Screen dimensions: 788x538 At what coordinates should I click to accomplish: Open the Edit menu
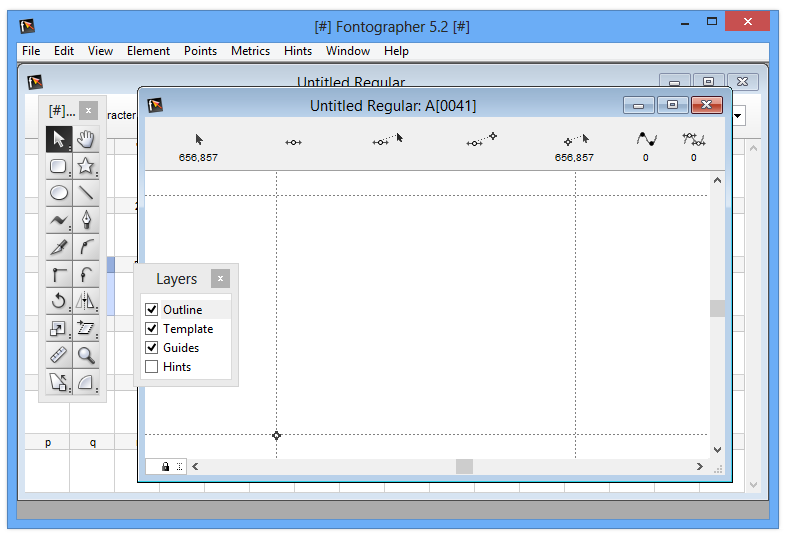(x=64, y=51)
